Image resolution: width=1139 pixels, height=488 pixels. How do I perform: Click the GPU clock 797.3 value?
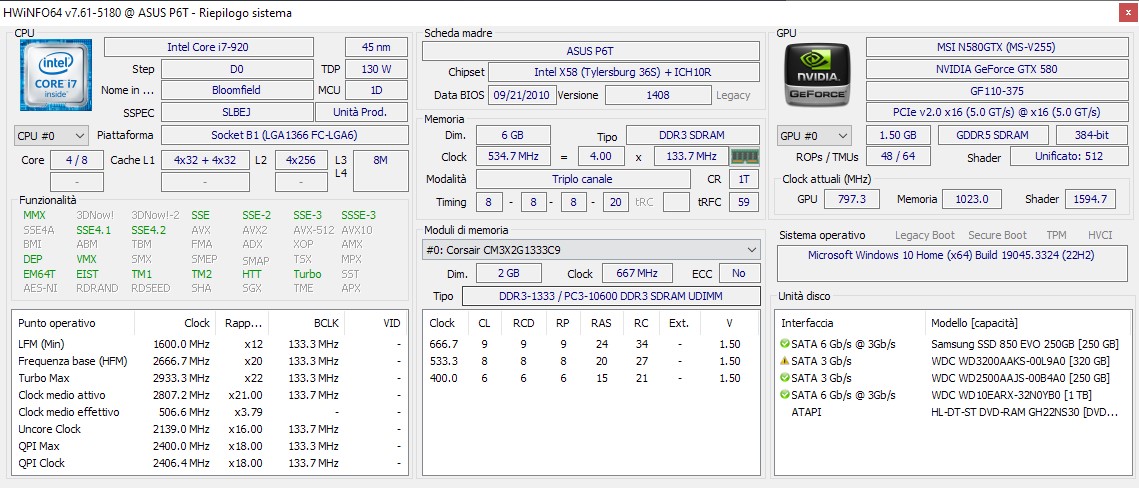[852, 199]
